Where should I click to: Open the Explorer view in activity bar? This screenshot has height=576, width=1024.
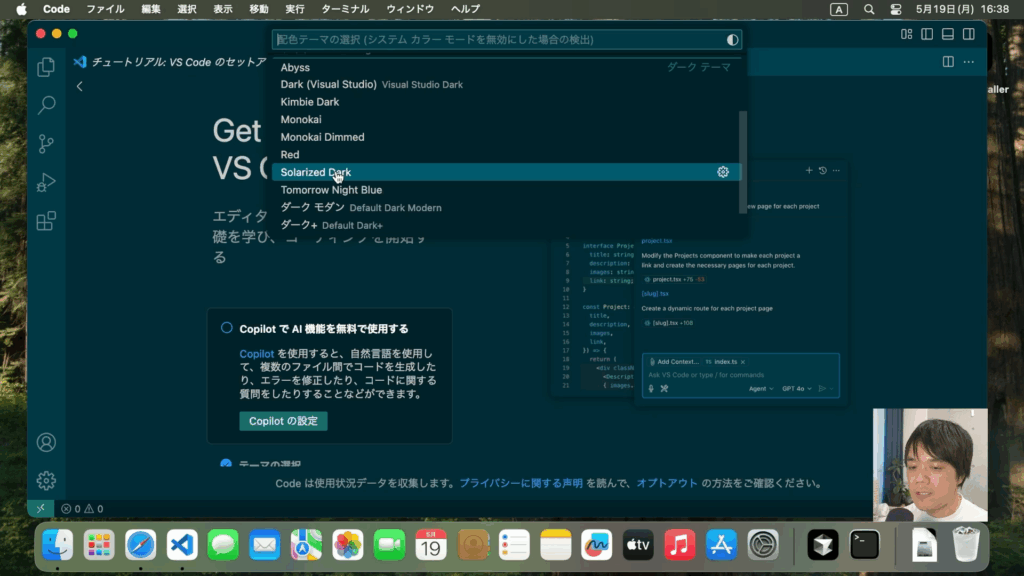46,68
